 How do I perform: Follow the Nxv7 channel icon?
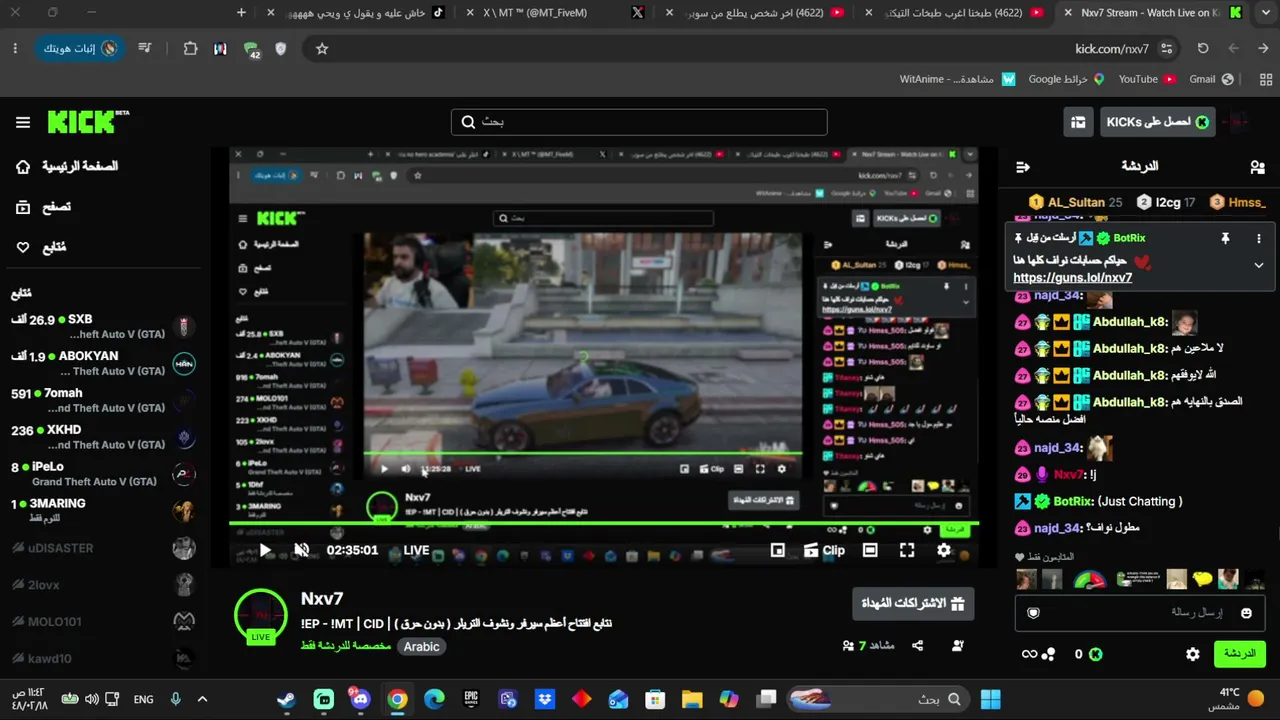click(x=957, y=646)
